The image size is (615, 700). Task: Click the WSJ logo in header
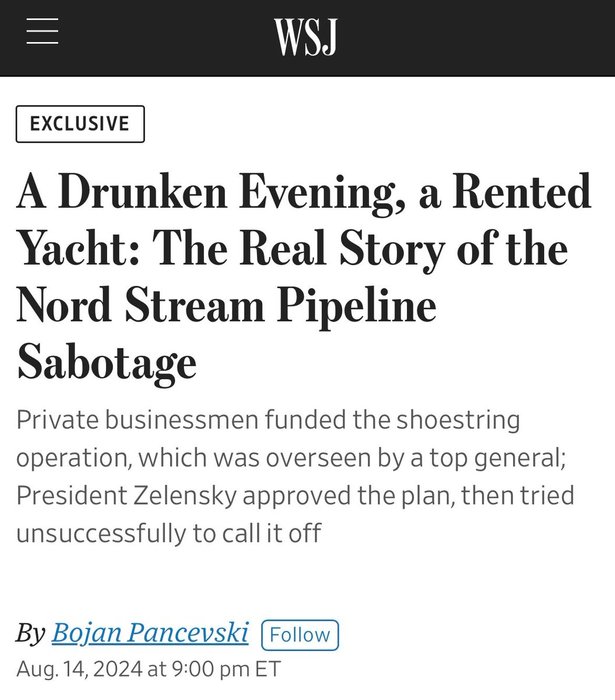[305, 37]
